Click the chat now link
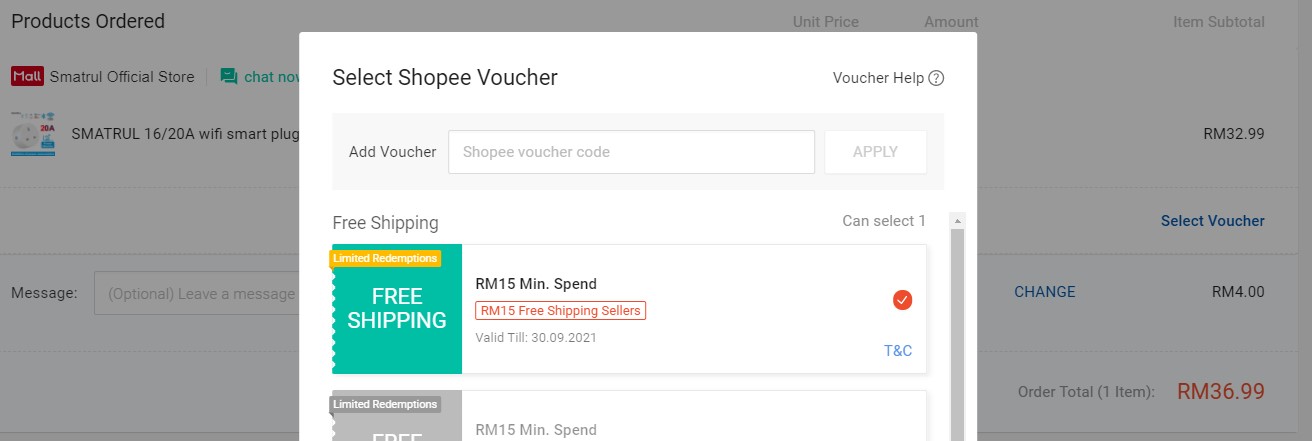The height and width of the screenshot is (441, 1312). coord(271,77)
